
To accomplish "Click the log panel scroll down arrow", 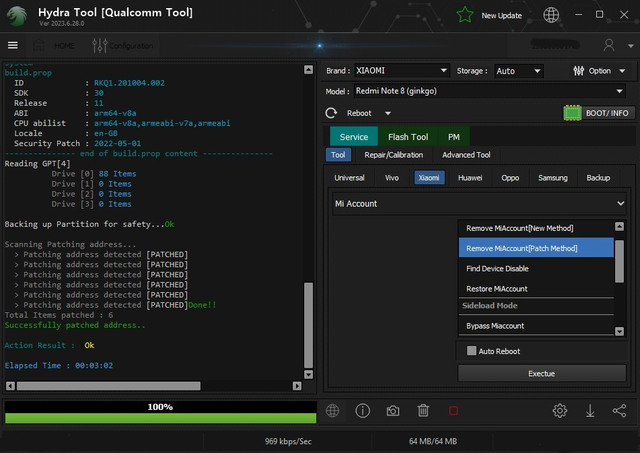I will 309,374.
